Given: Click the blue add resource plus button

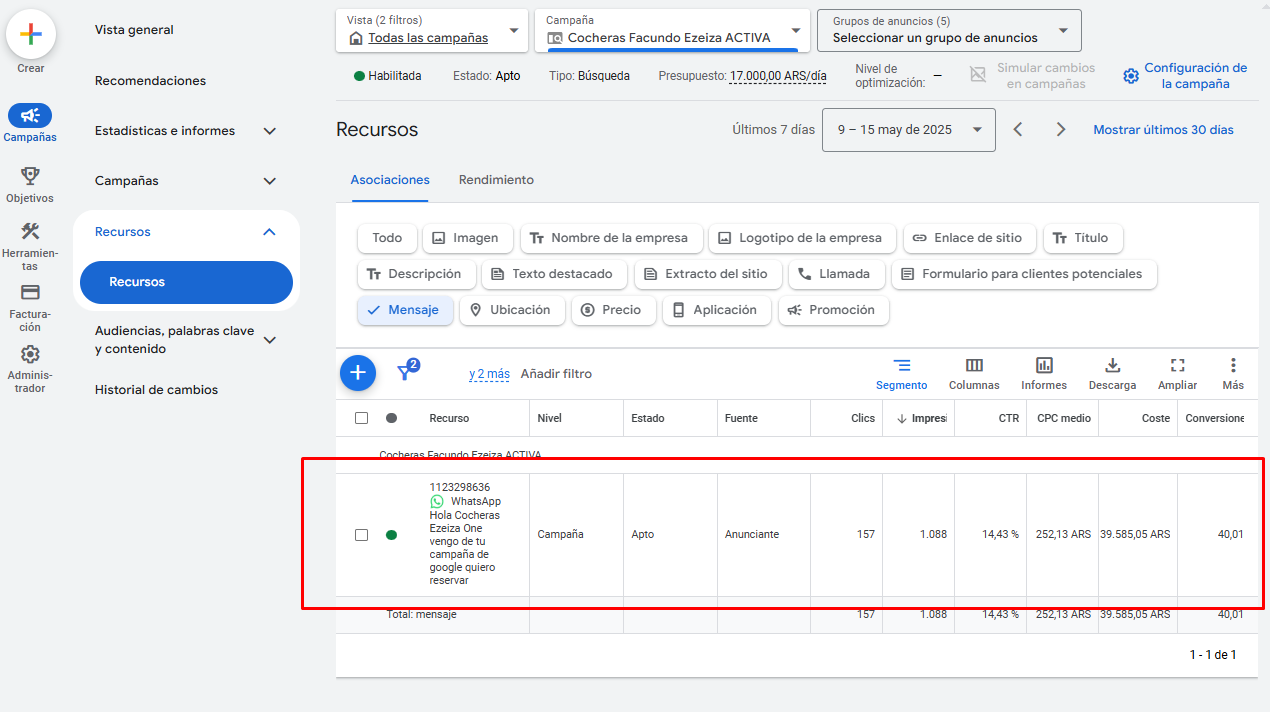Looking at the screenshot, I should [x=358, y=373].
